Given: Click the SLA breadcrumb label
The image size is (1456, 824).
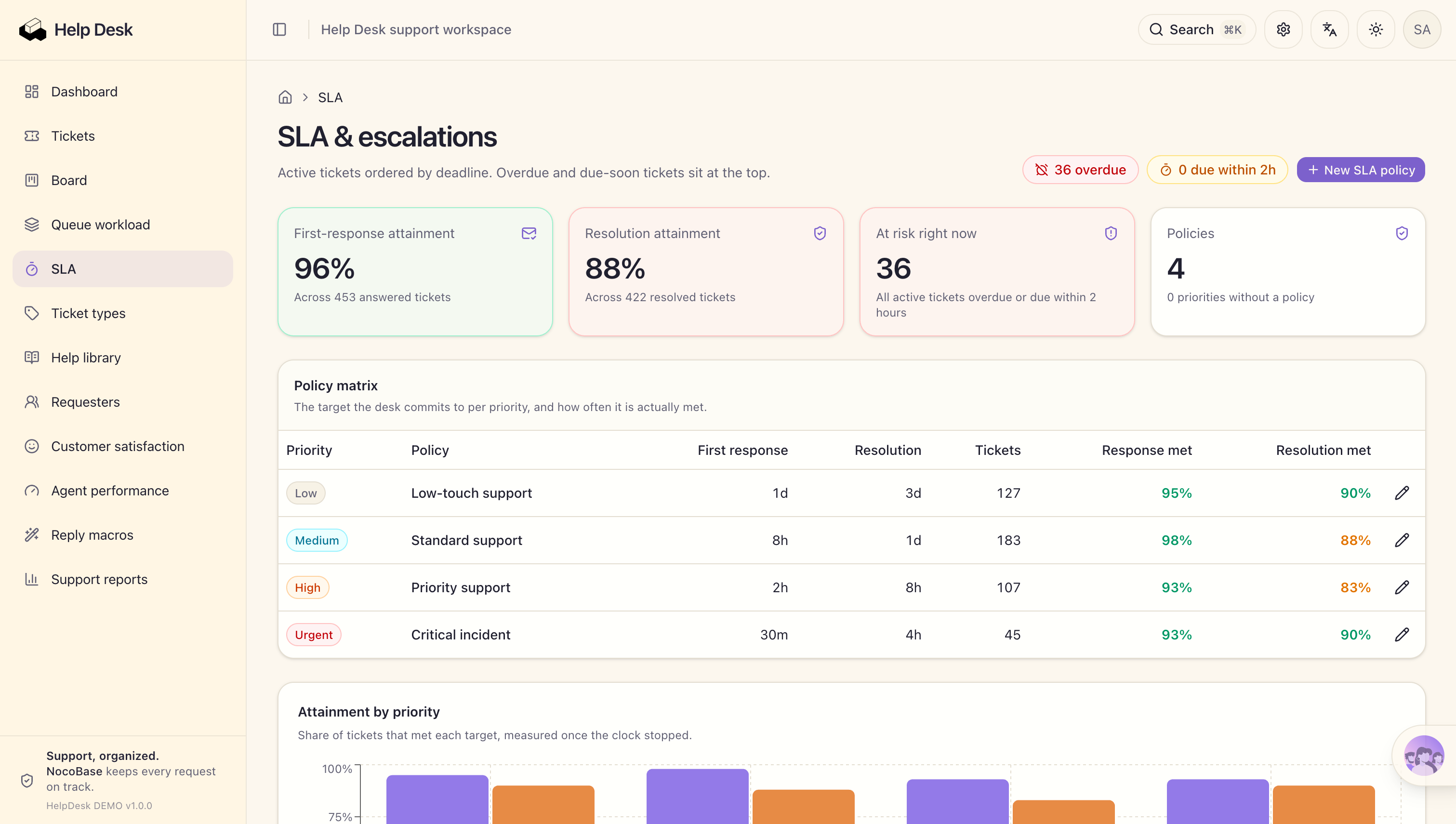Looking at the screenshot, I should coord(331,97).
